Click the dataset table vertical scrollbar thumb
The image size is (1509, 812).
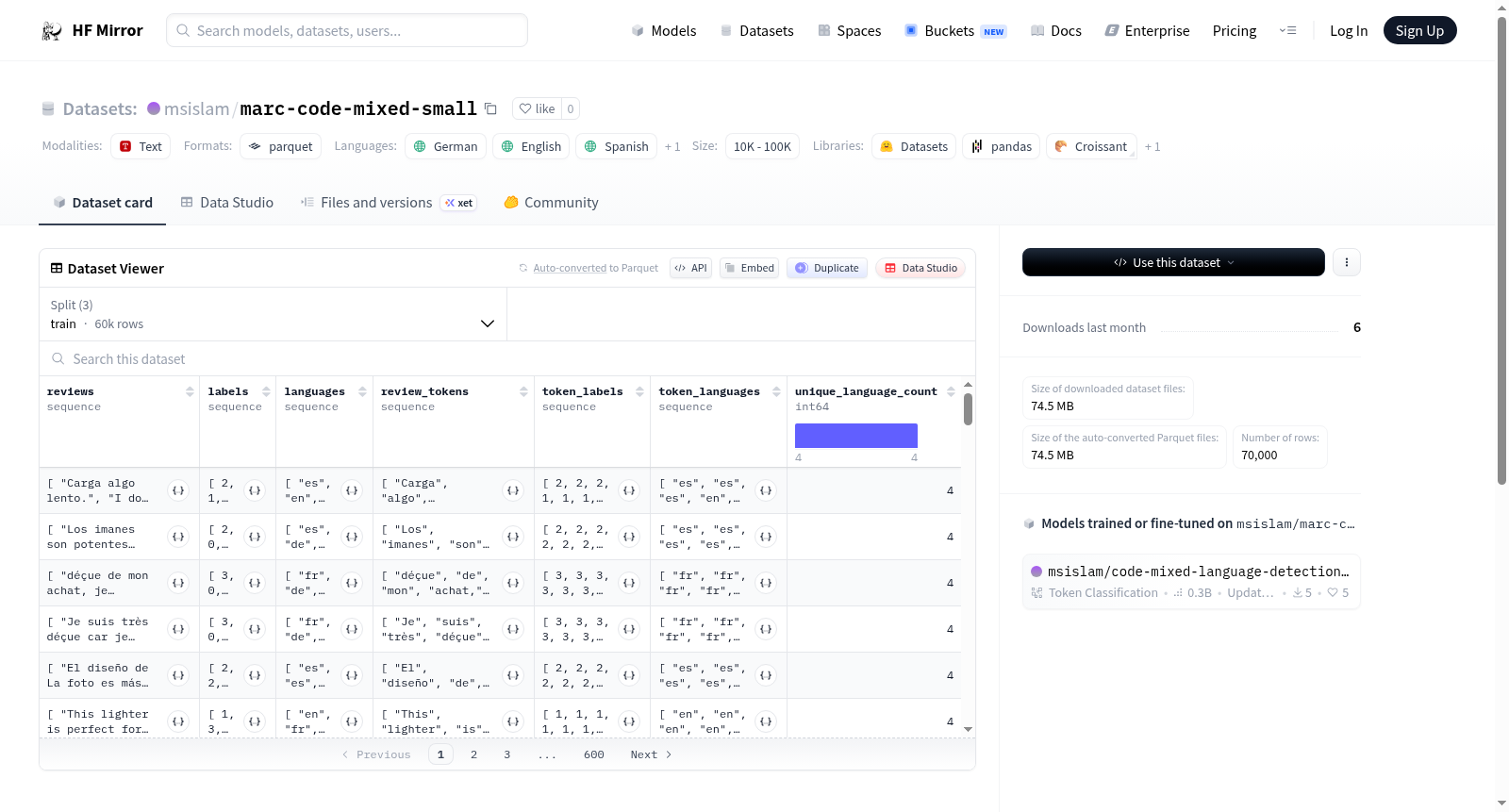968,409
